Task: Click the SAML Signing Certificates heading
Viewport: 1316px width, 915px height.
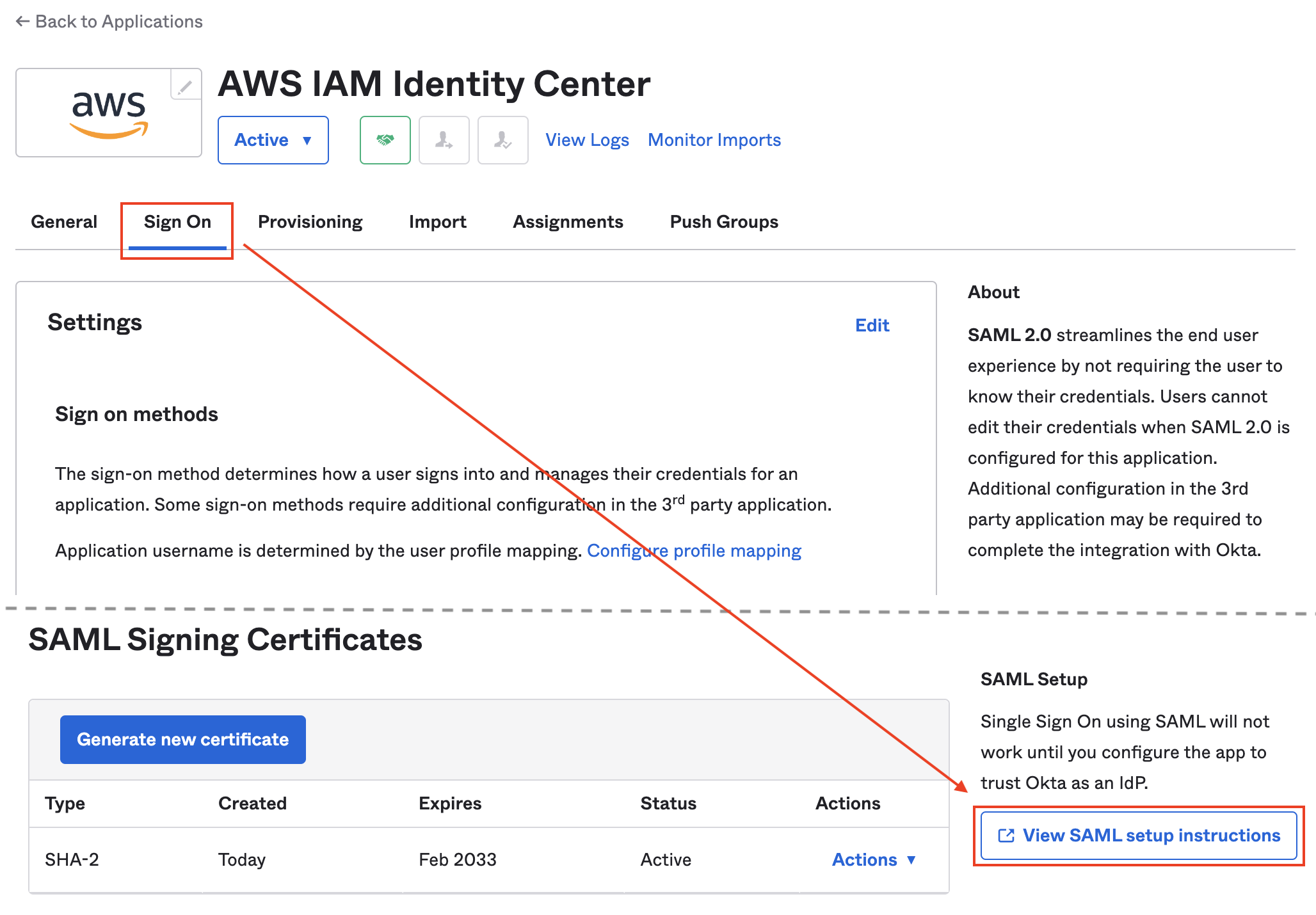Action: 225,640
